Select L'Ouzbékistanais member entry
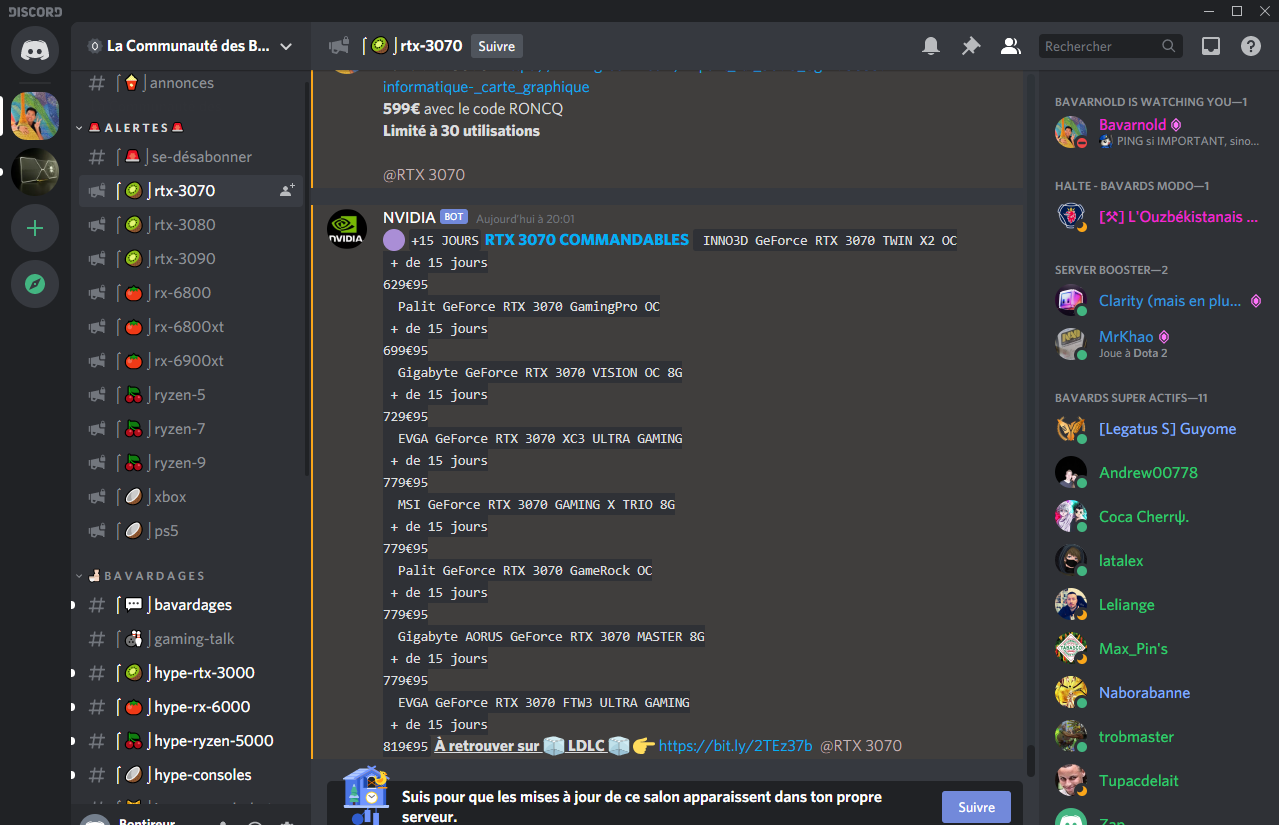 coord(1158,216)
